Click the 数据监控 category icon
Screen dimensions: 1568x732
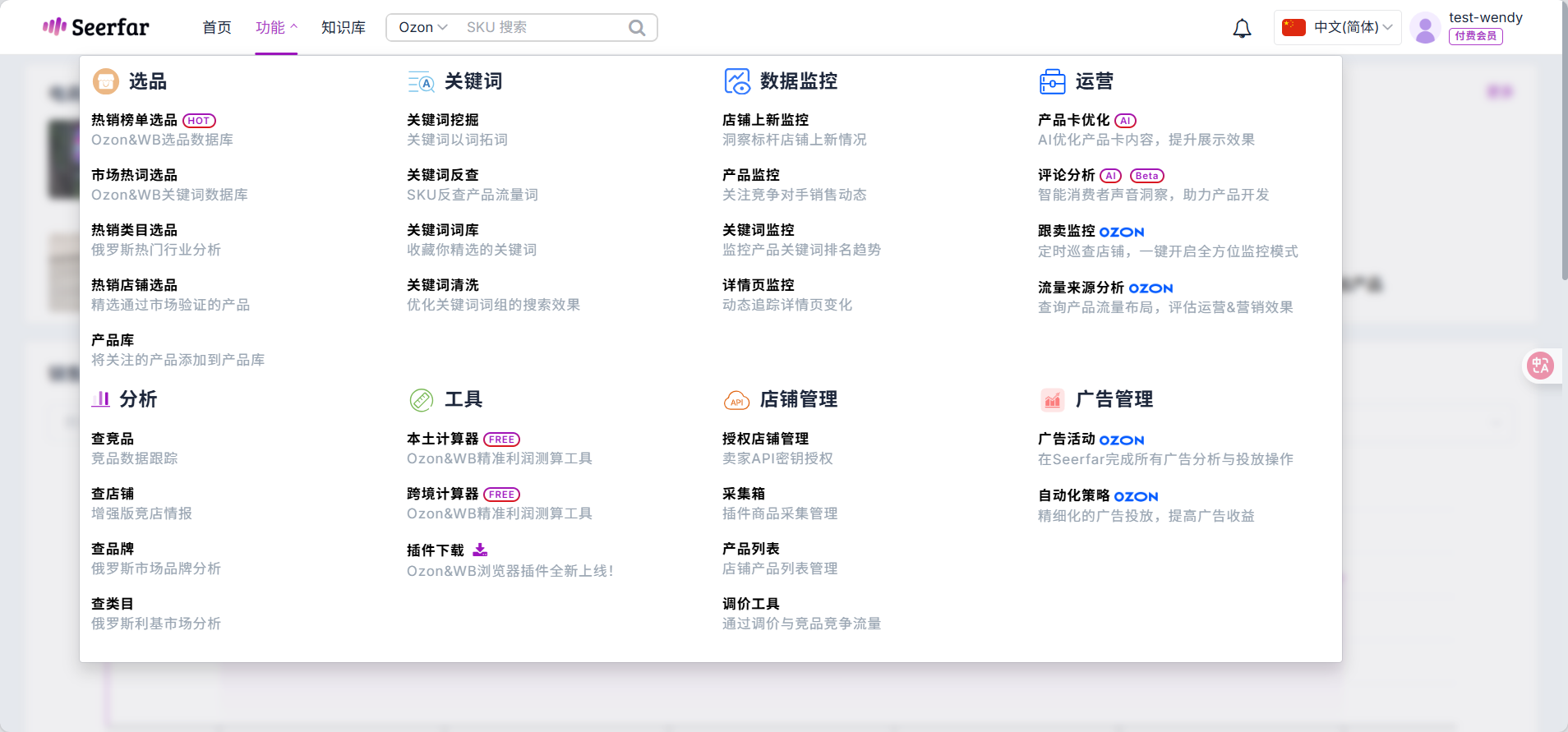point(737,81)
